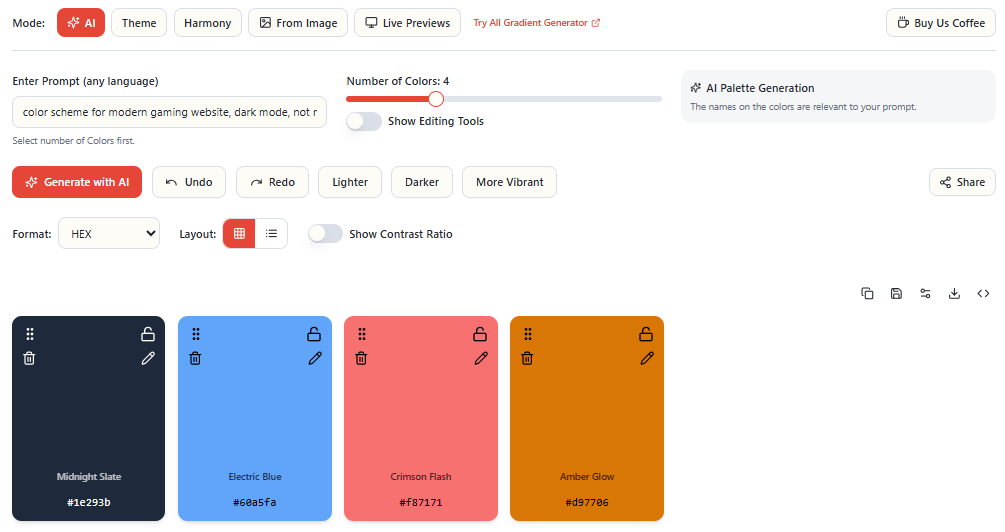
Task: Enable the Show Editing Tools toggle
Action: [364, 121]
